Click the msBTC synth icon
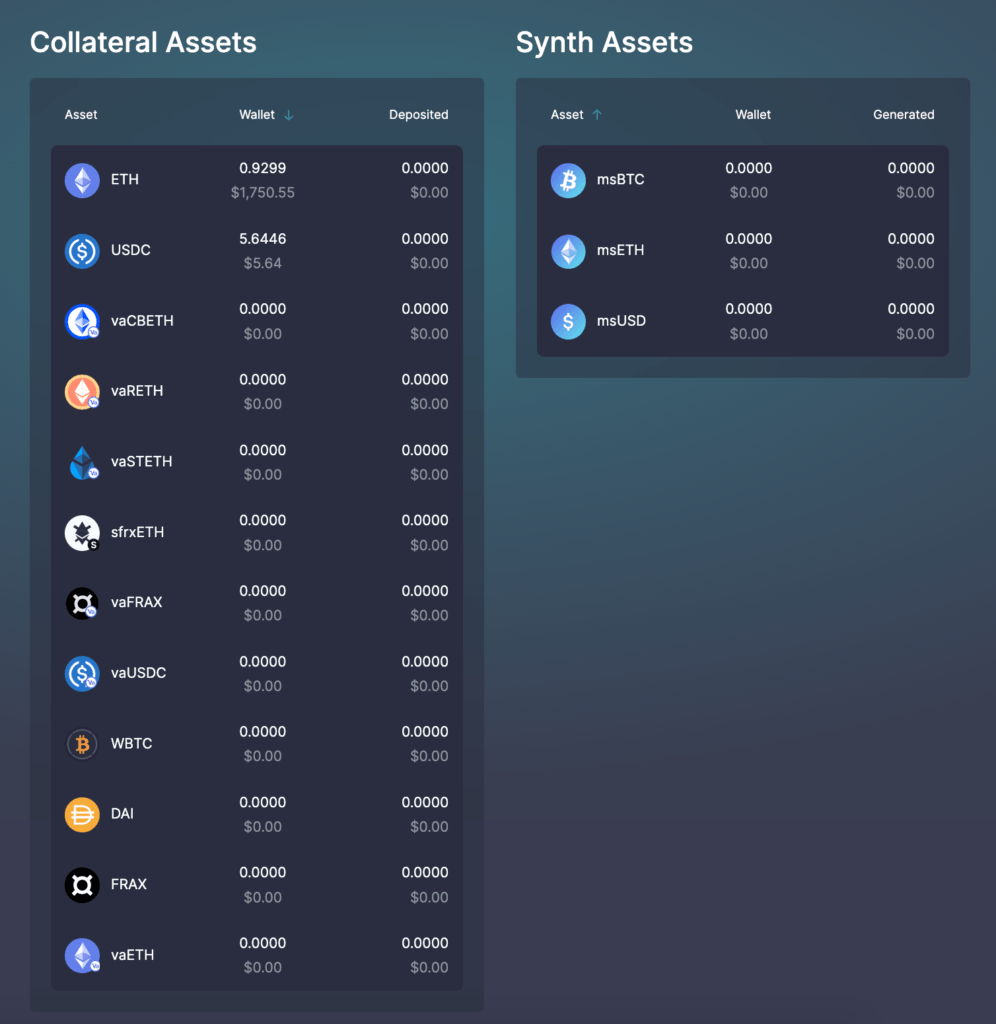This screenshot has width=996, height=1024. click(x=568, y=180)
